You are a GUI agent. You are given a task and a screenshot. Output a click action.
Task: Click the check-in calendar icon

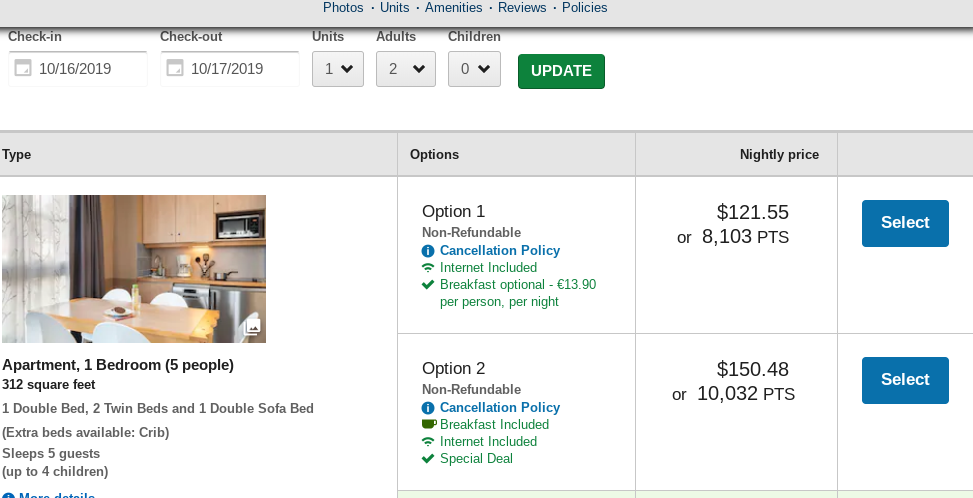24,69
